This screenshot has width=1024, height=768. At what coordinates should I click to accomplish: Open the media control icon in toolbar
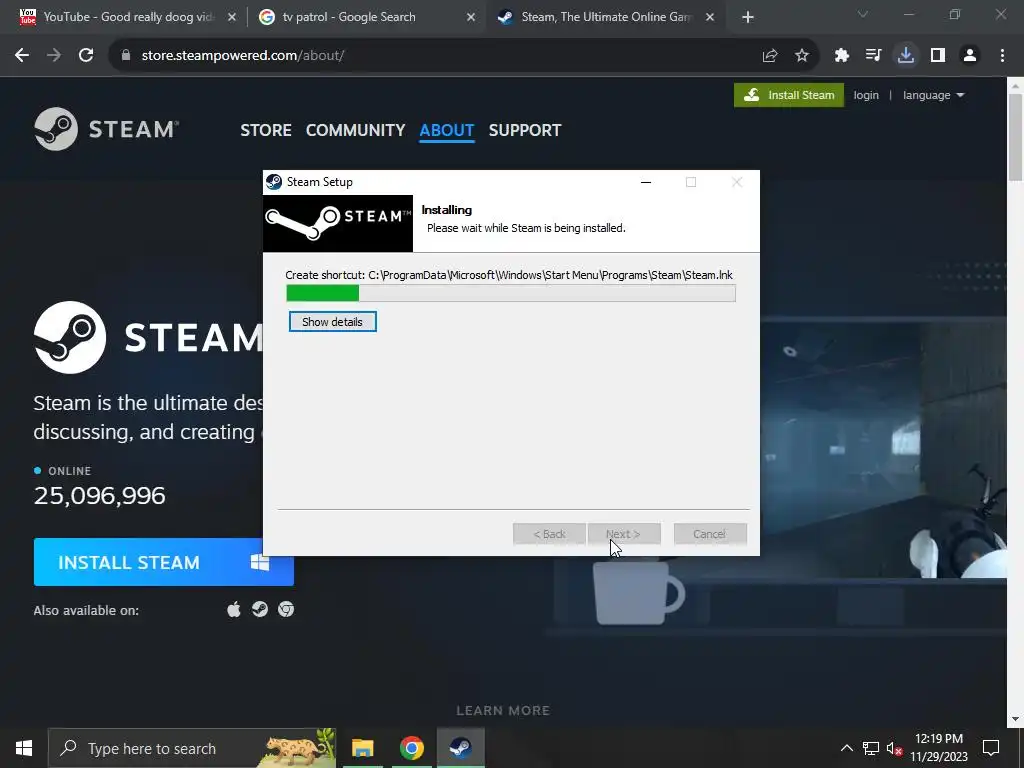pos(873,56)
